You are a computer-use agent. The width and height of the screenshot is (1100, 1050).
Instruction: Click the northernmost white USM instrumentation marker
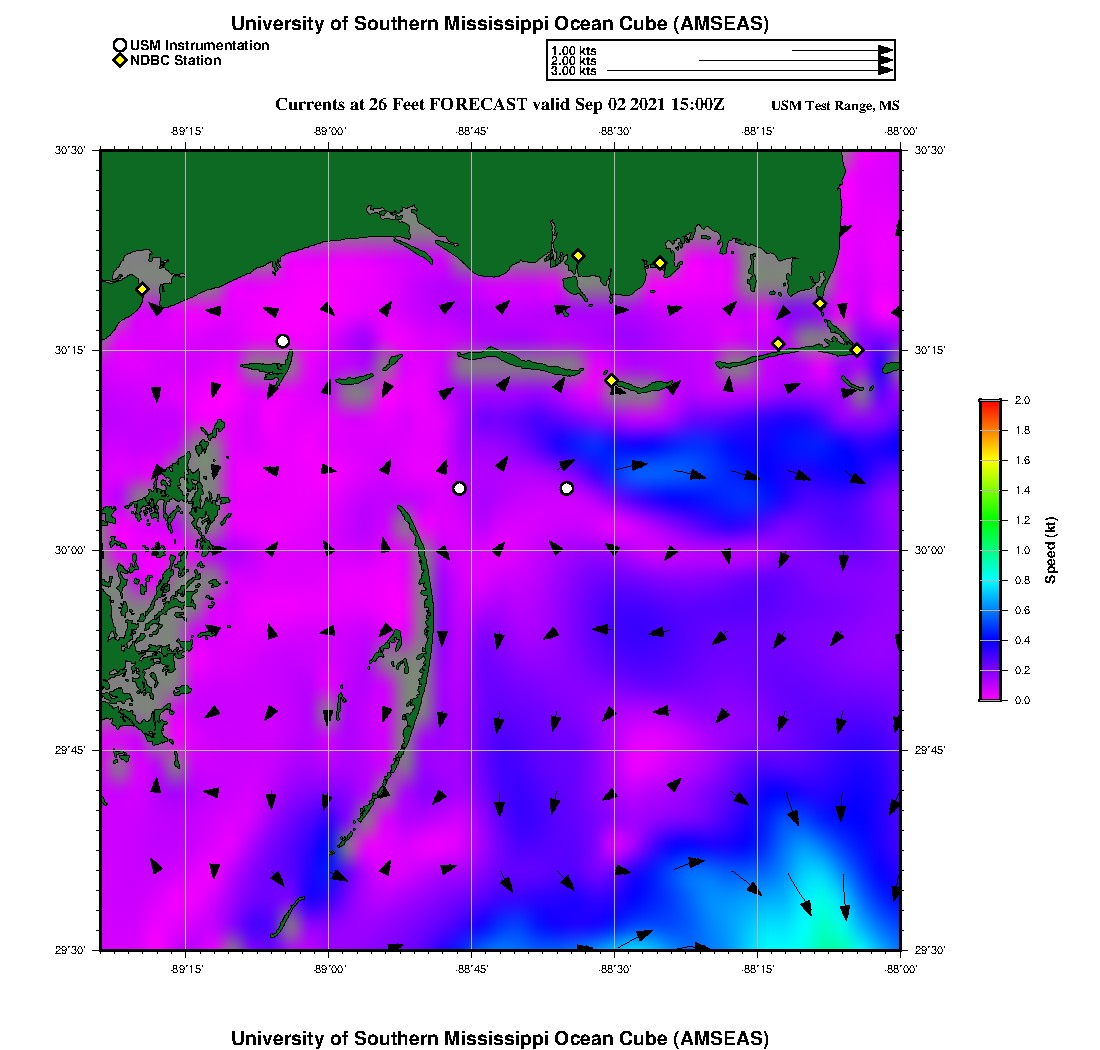(x=283, y=341)
